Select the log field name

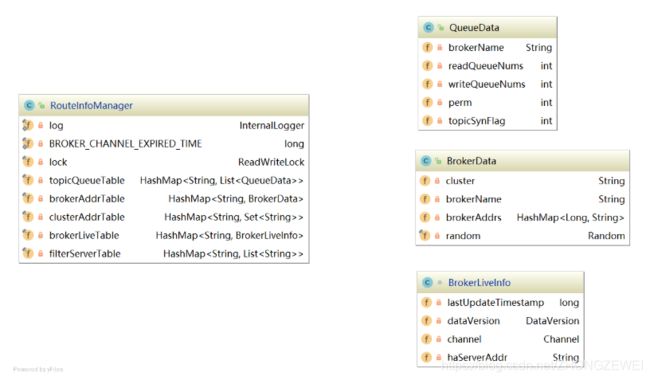[56, 126]
